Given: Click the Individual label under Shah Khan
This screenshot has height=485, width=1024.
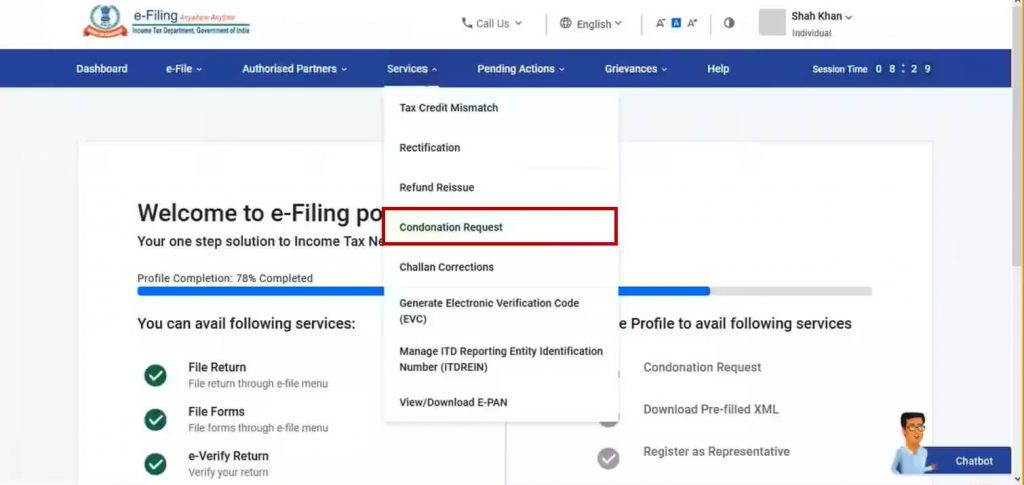Looking at the screenshot, I should 812,33.
